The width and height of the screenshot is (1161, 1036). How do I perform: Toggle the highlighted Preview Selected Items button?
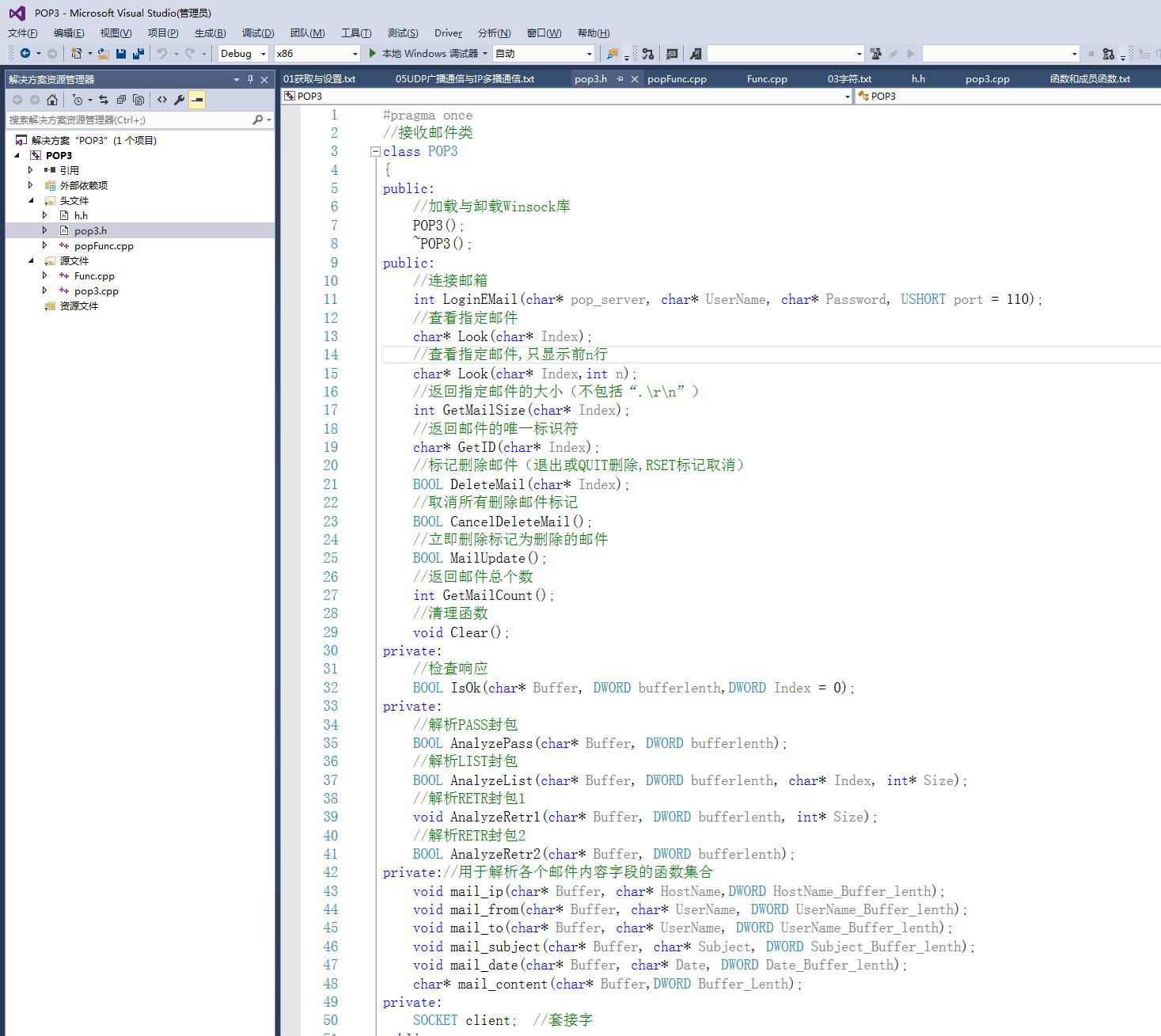197,100
